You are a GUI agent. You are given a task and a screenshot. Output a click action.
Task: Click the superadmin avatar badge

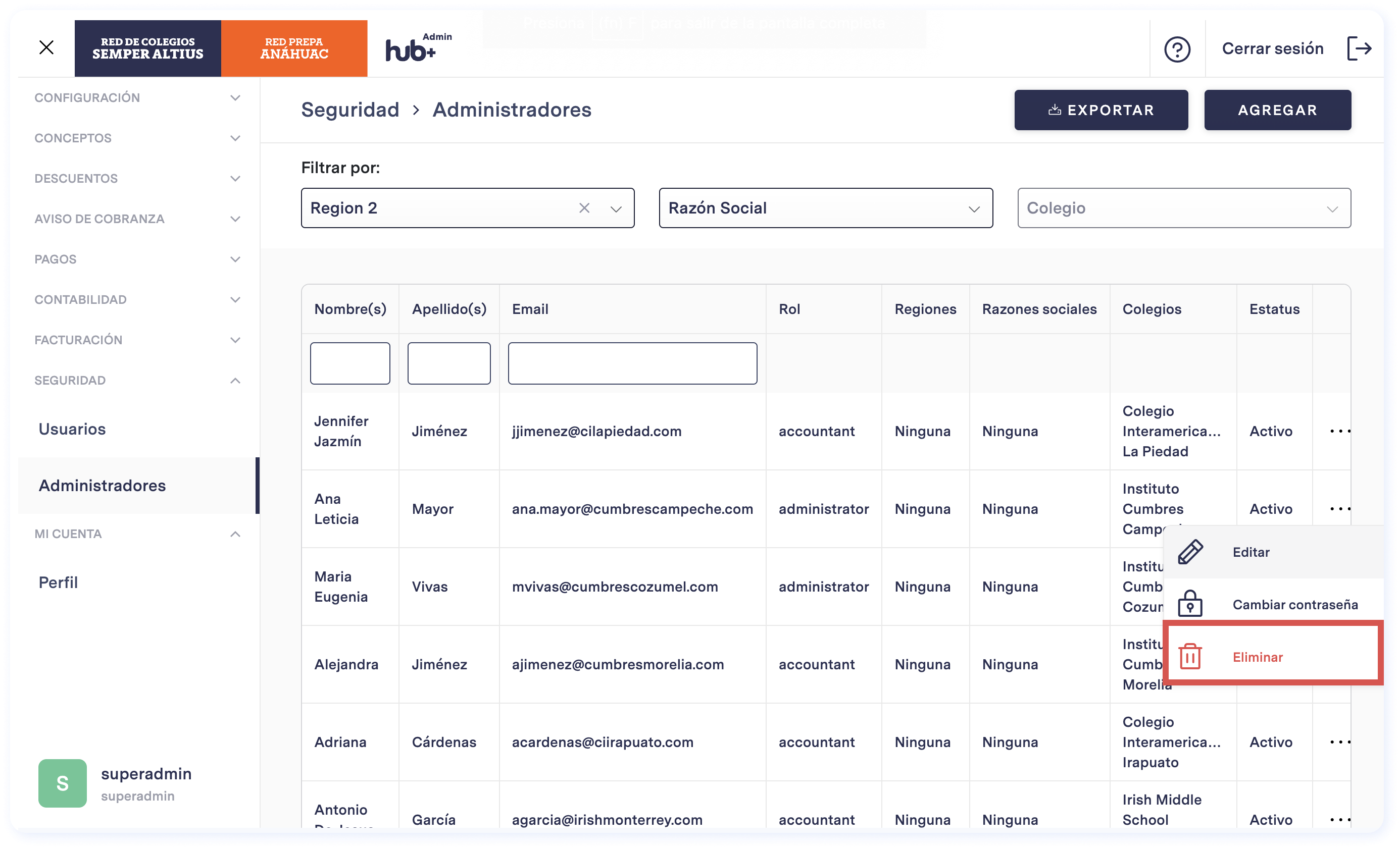63,783
